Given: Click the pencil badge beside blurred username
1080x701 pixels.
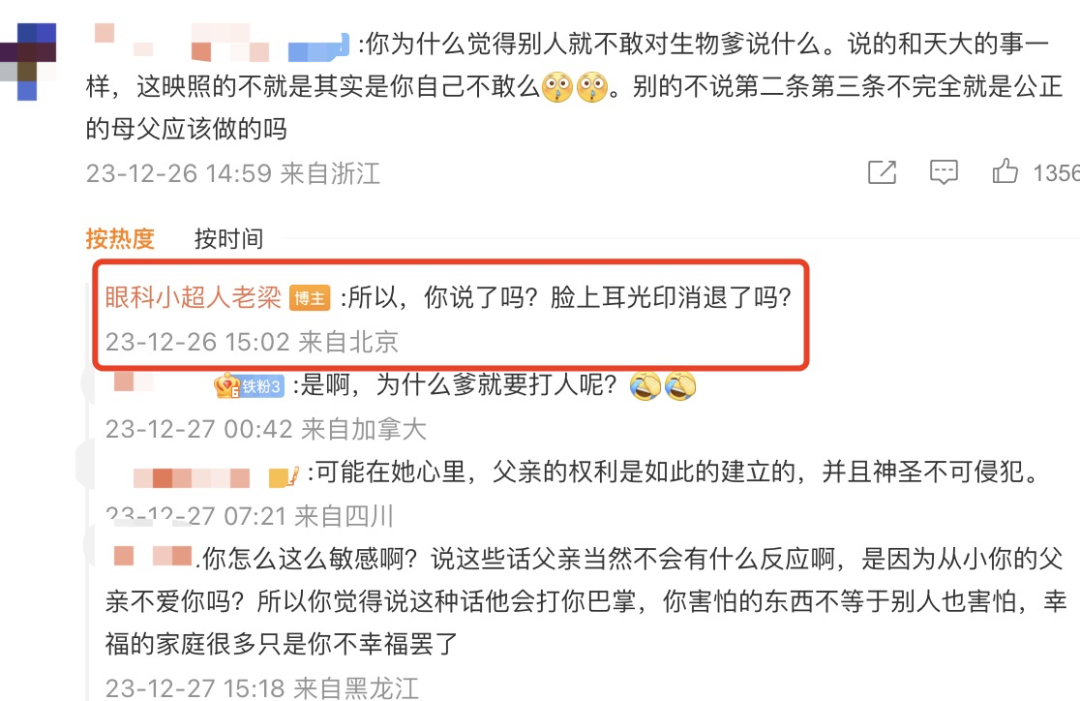Looking at the screenshot, I should 283,477.
